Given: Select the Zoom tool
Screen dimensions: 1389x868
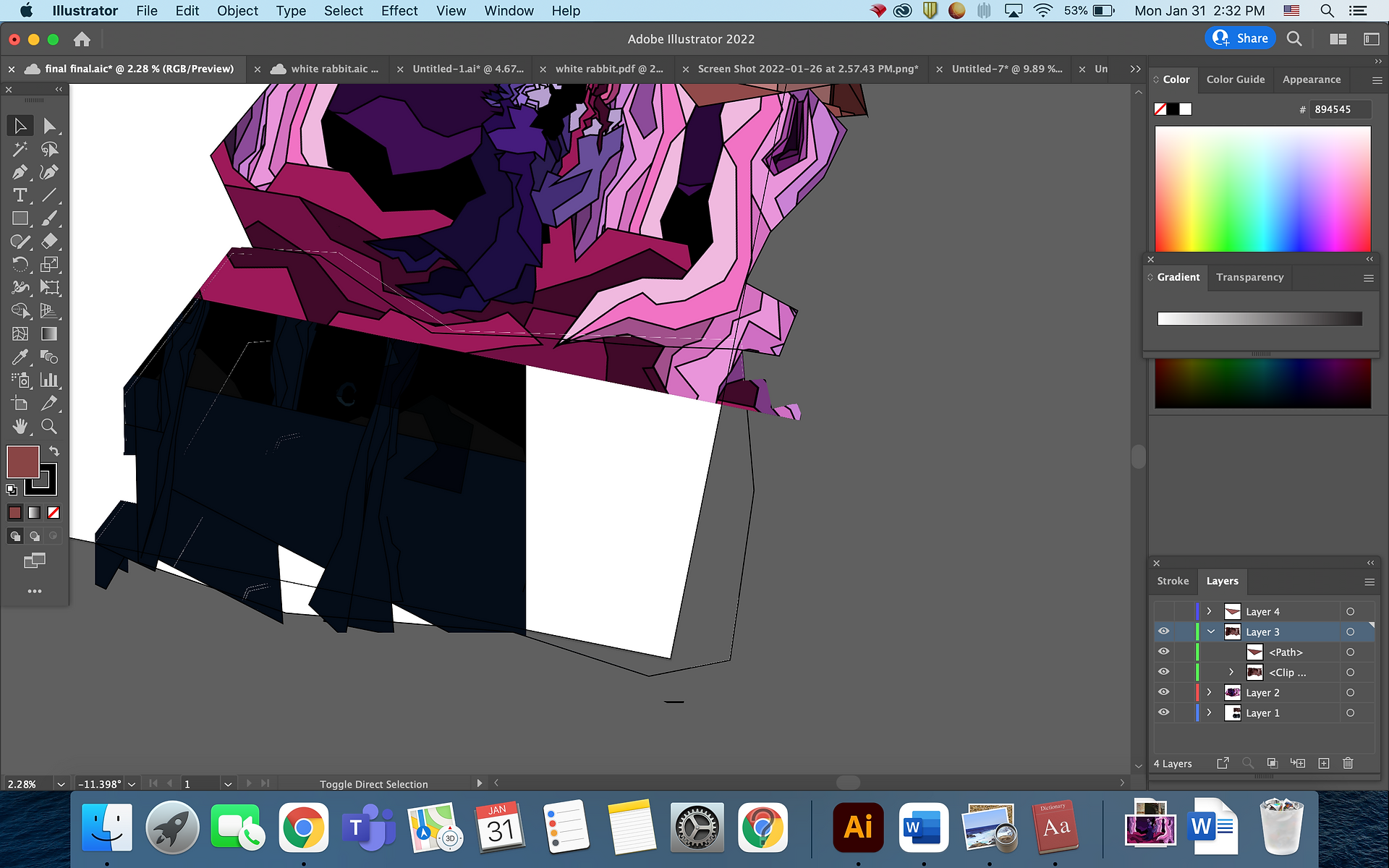Looking at the screenshot, I should 49,427.
